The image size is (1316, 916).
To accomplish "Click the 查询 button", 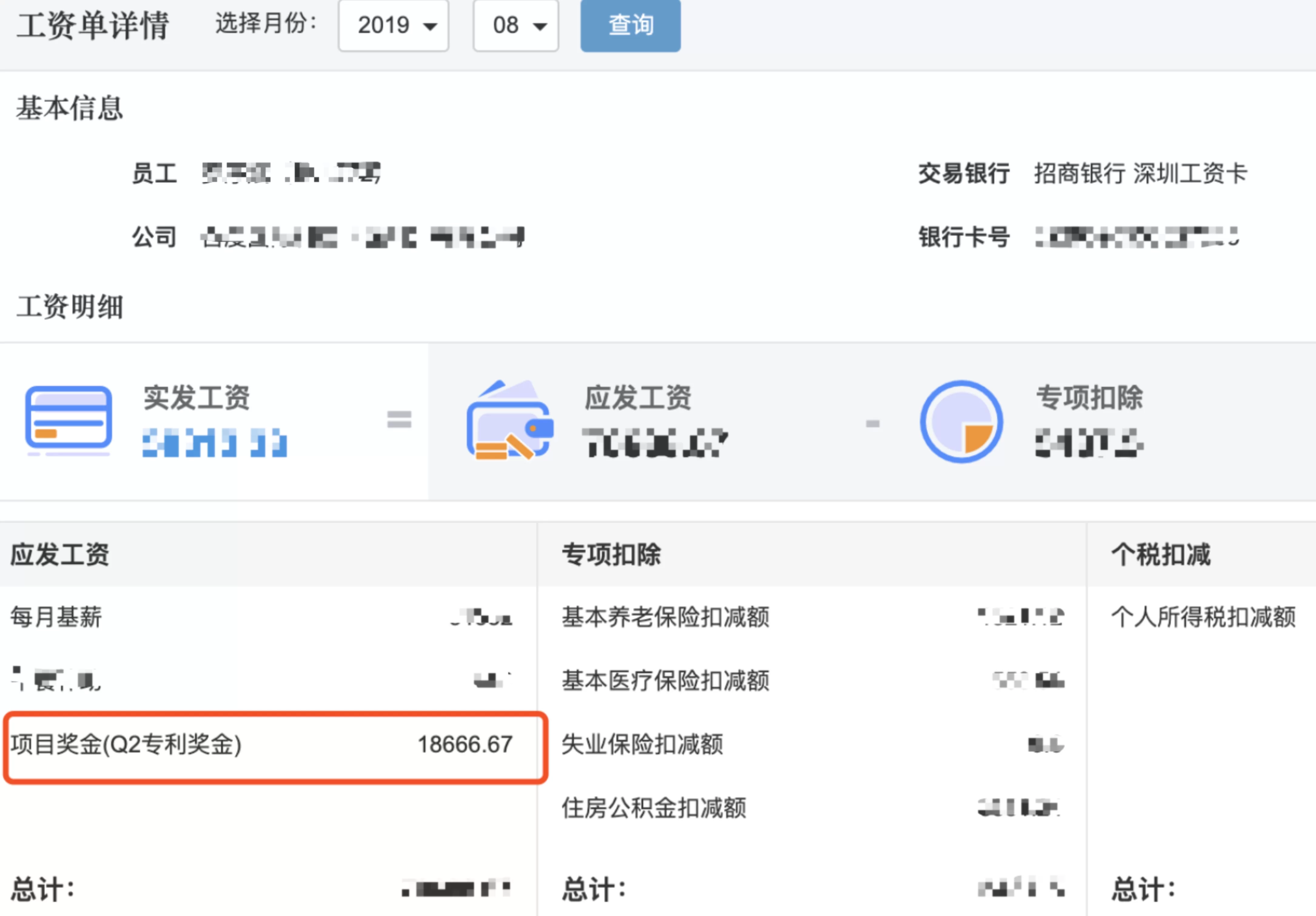I will pos(630,26).
